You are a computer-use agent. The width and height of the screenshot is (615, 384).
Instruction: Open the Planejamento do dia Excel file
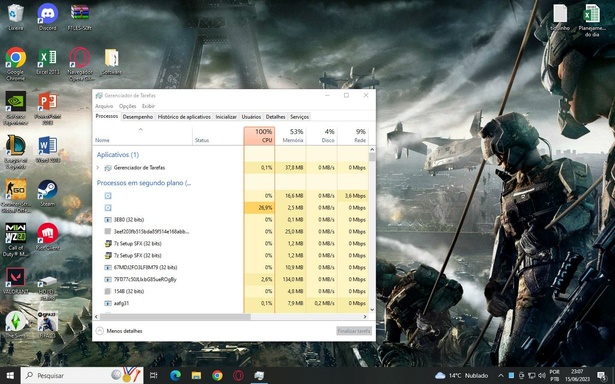point(591,20)
